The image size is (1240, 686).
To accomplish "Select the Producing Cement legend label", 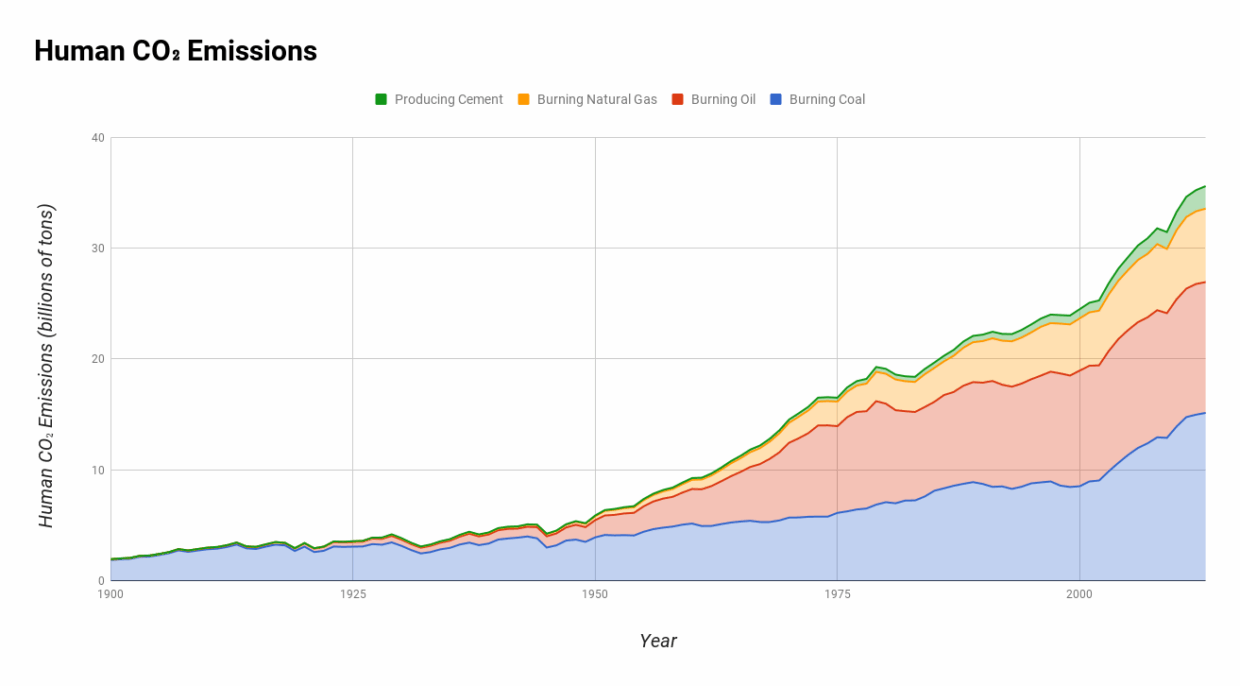I will (448, 99).
